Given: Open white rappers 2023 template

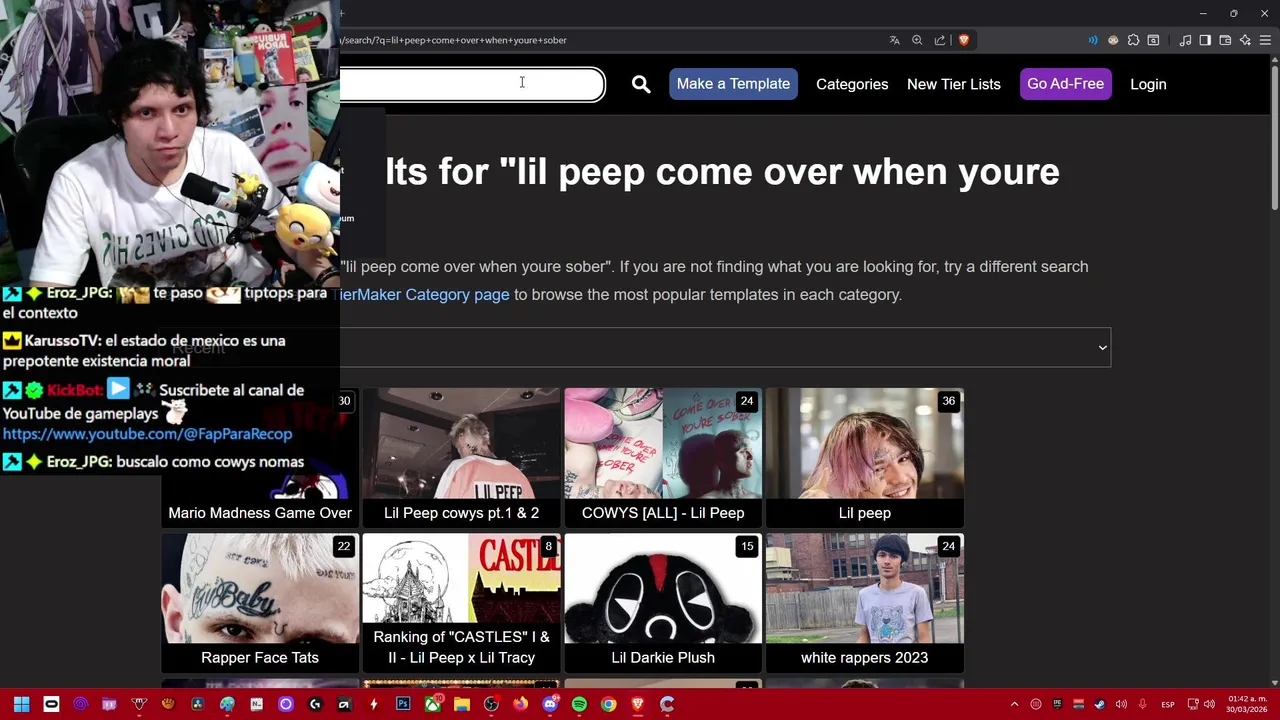Looking at the screenshot, I should [x=864, y=602].
